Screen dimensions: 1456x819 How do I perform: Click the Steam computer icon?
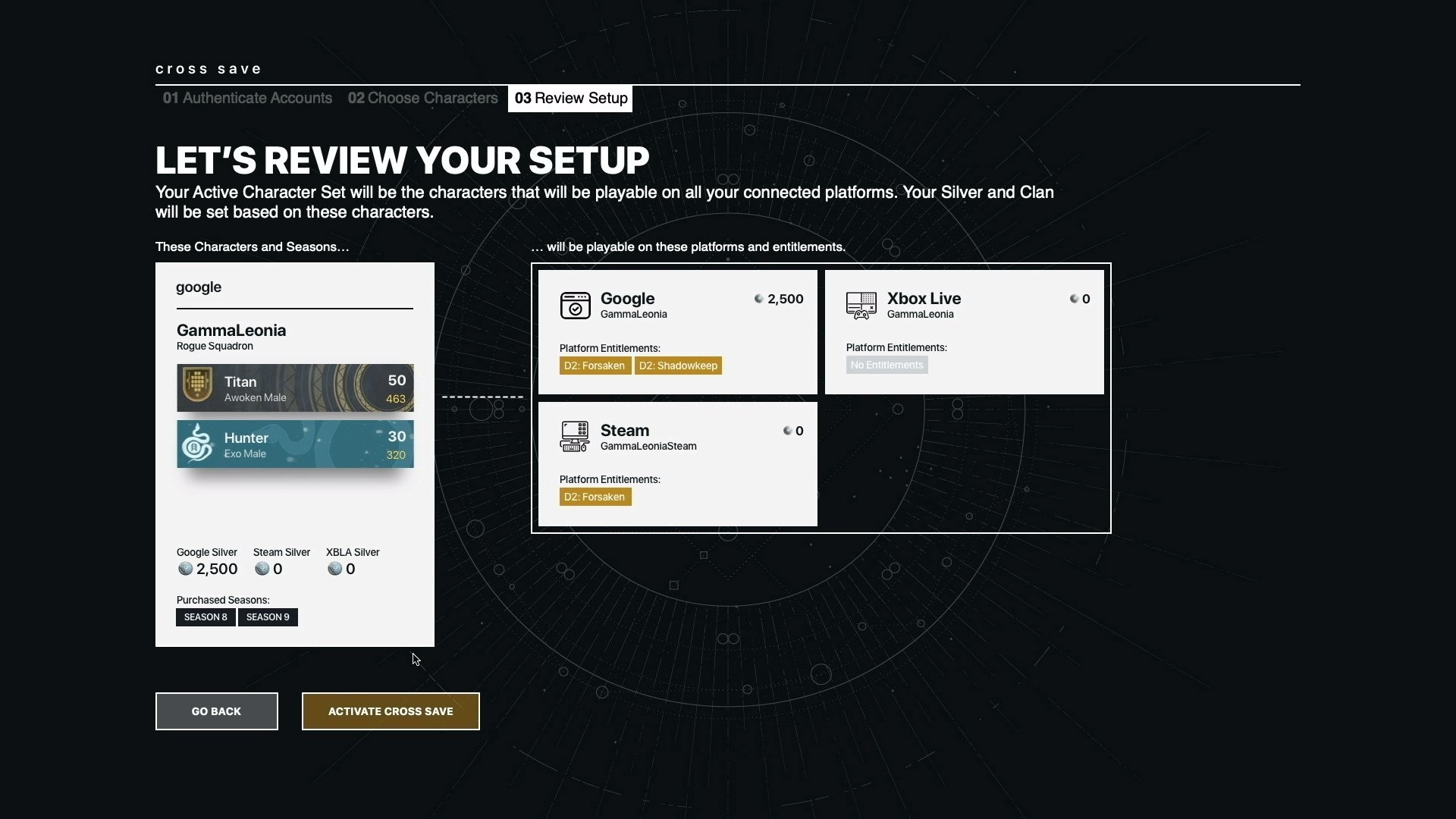point(575,437)
